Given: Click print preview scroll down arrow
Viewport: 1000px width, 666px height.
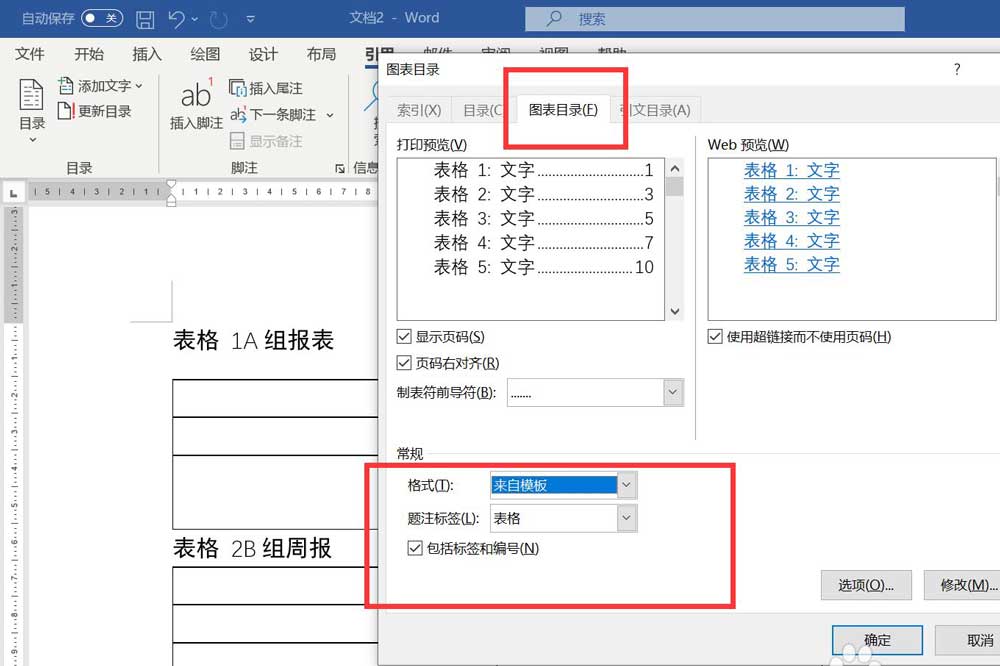Looking at the screenshot, I should (x=675, y=311).
